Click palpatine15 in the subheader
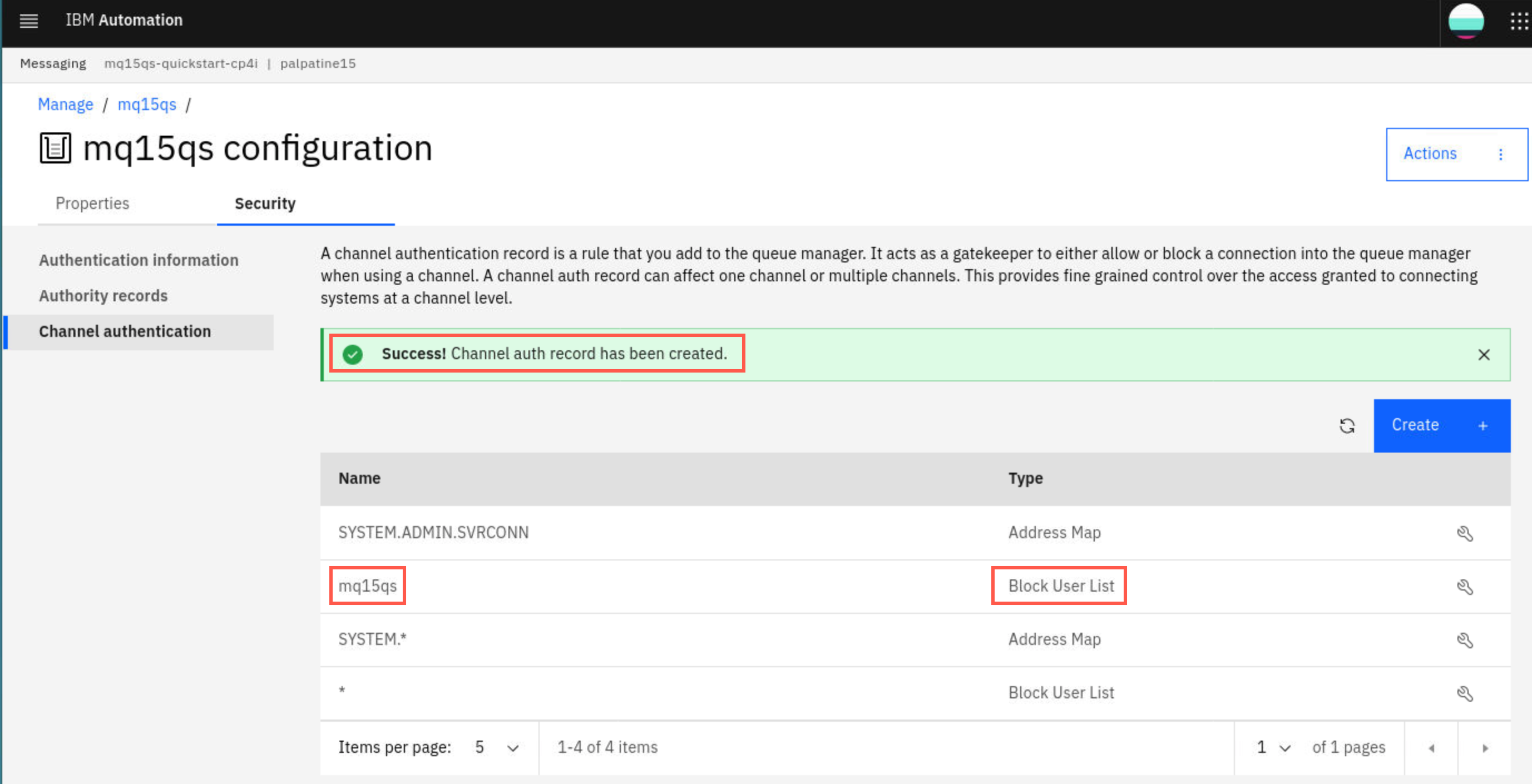Viewport: 1532px width, 784px height. [318, 63]
